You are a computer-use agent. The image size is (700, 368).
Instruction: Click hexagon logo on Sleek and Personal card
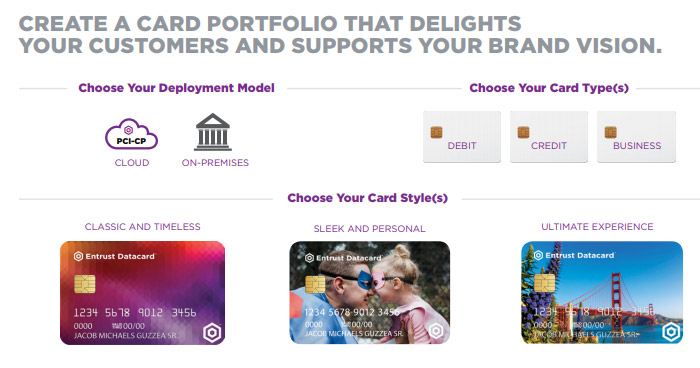tap(436, 331)
